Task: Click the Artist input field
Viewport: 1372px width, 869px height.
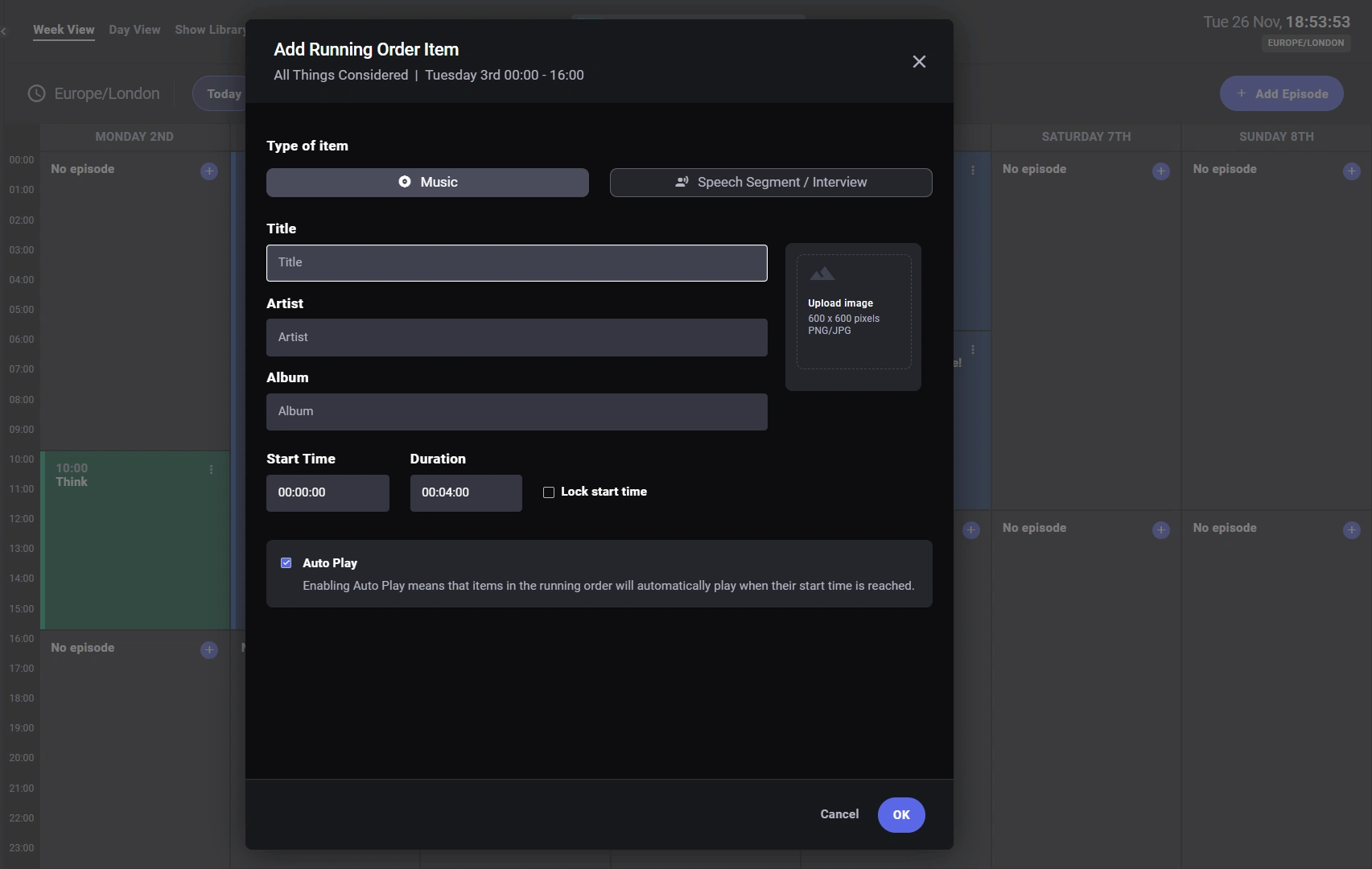Action: click(x=517, y=338)
